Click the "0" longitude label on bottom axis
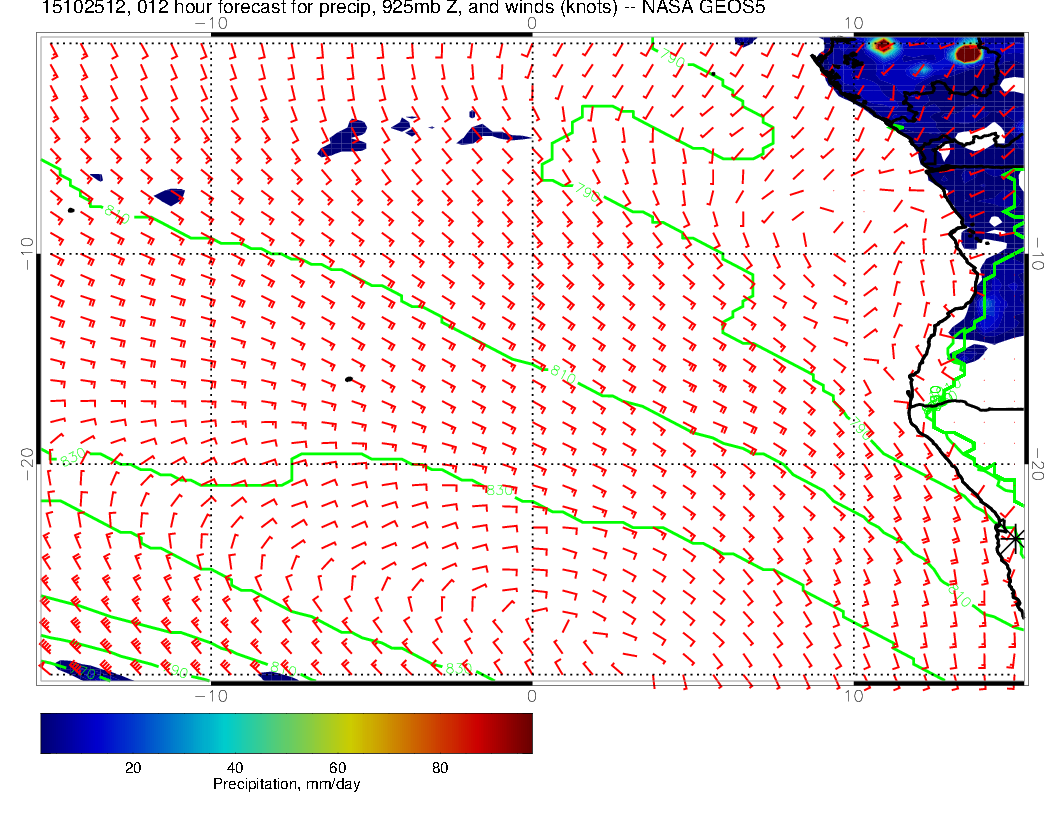1056x816 pixels. [532, 696]
